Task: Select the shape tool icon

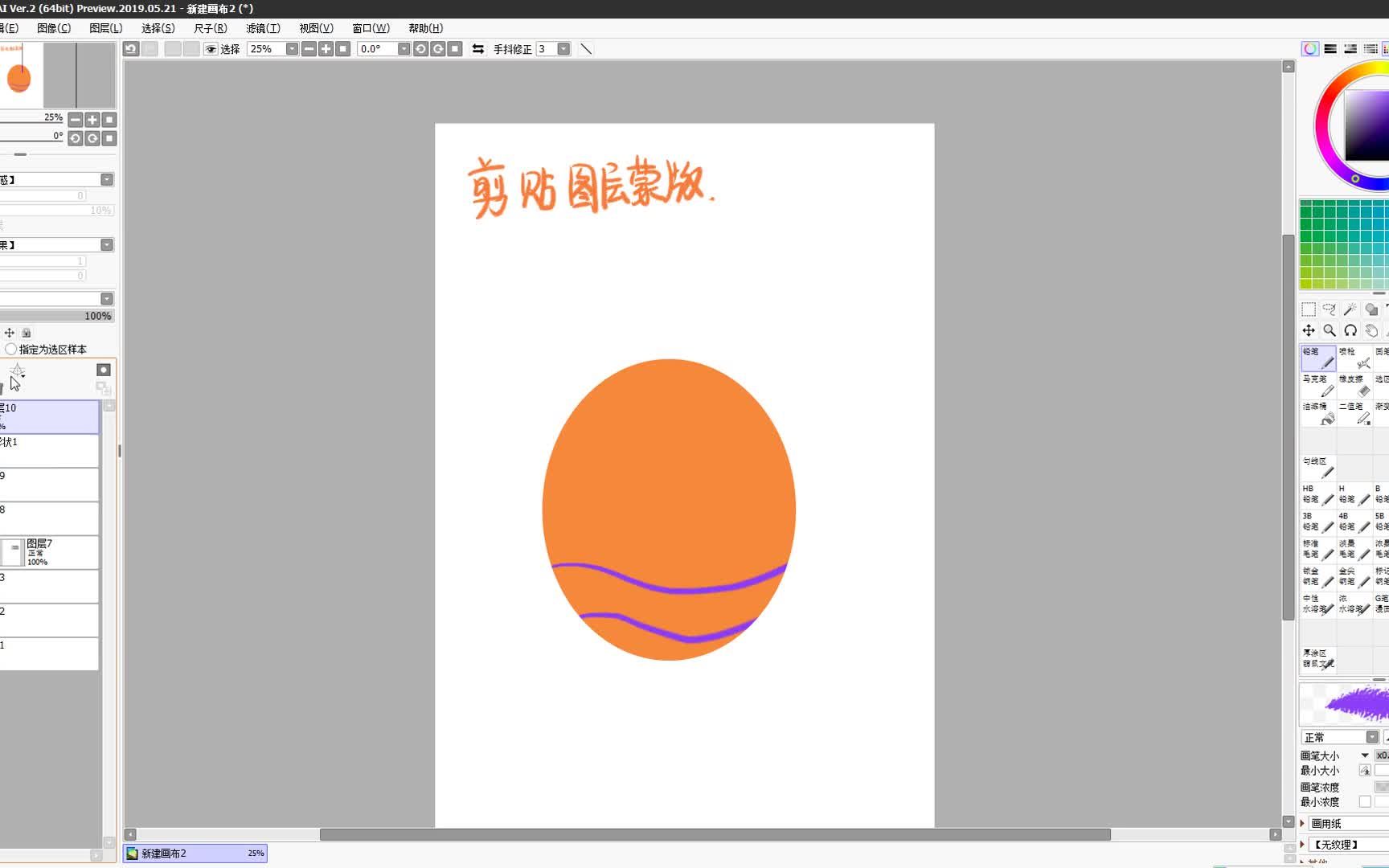Action: [1371, 309]
